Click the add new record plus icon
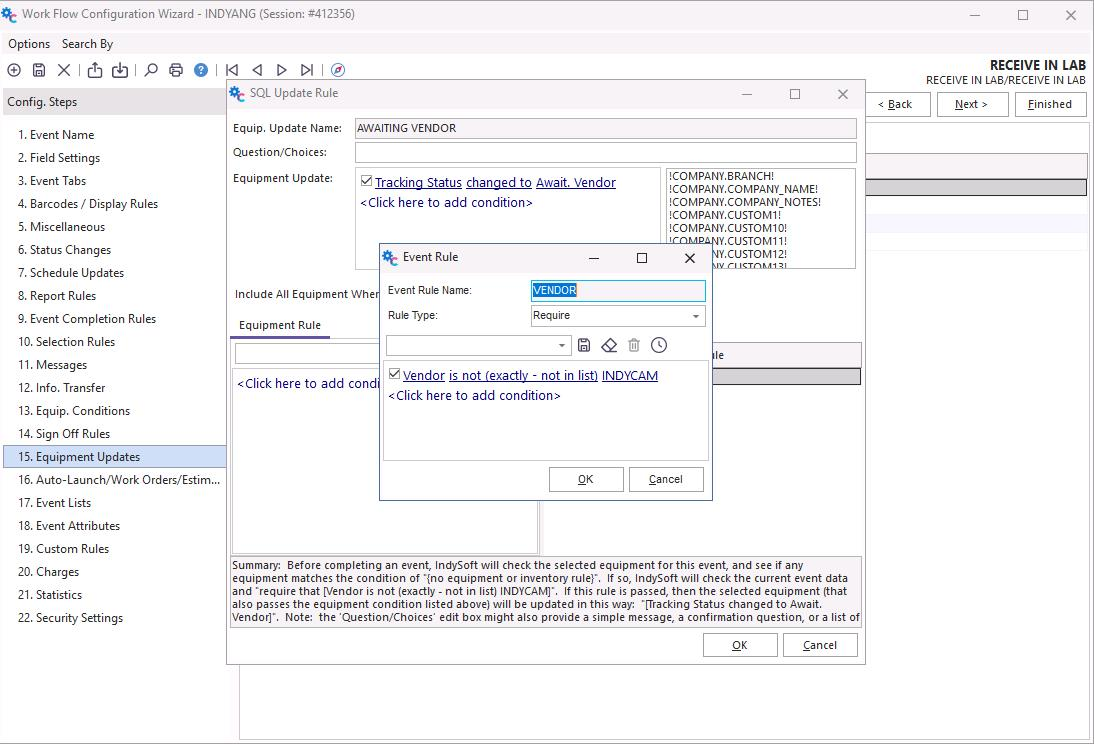This screenshot has height=745, width=1094. [x=14, y=70]
